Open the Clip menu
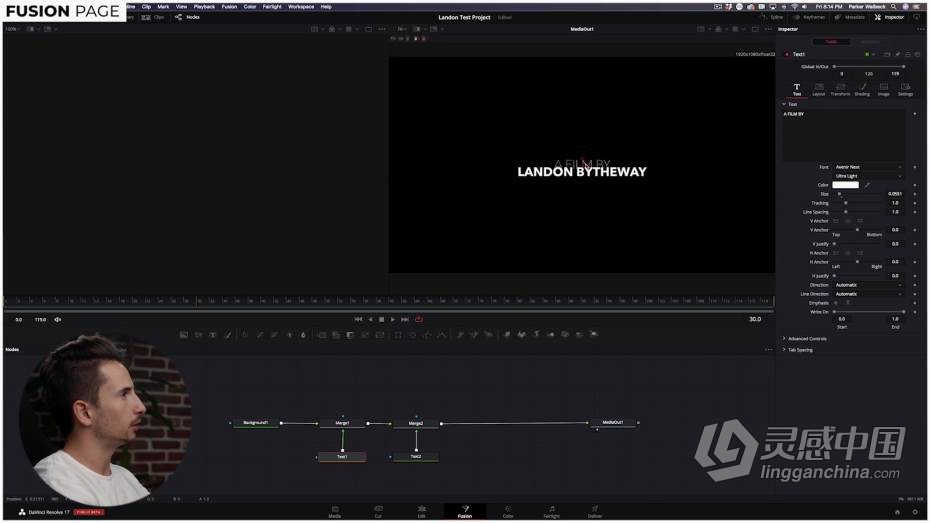The height and width of the screenshot is (523, 930). point(146,7)
